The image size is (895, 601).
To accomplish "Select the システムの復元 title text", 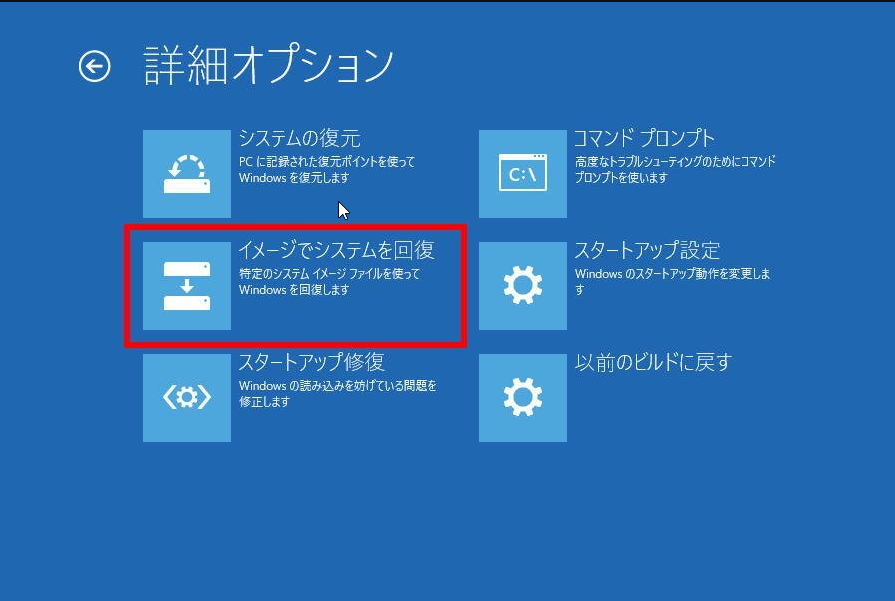I will [300, 138].
